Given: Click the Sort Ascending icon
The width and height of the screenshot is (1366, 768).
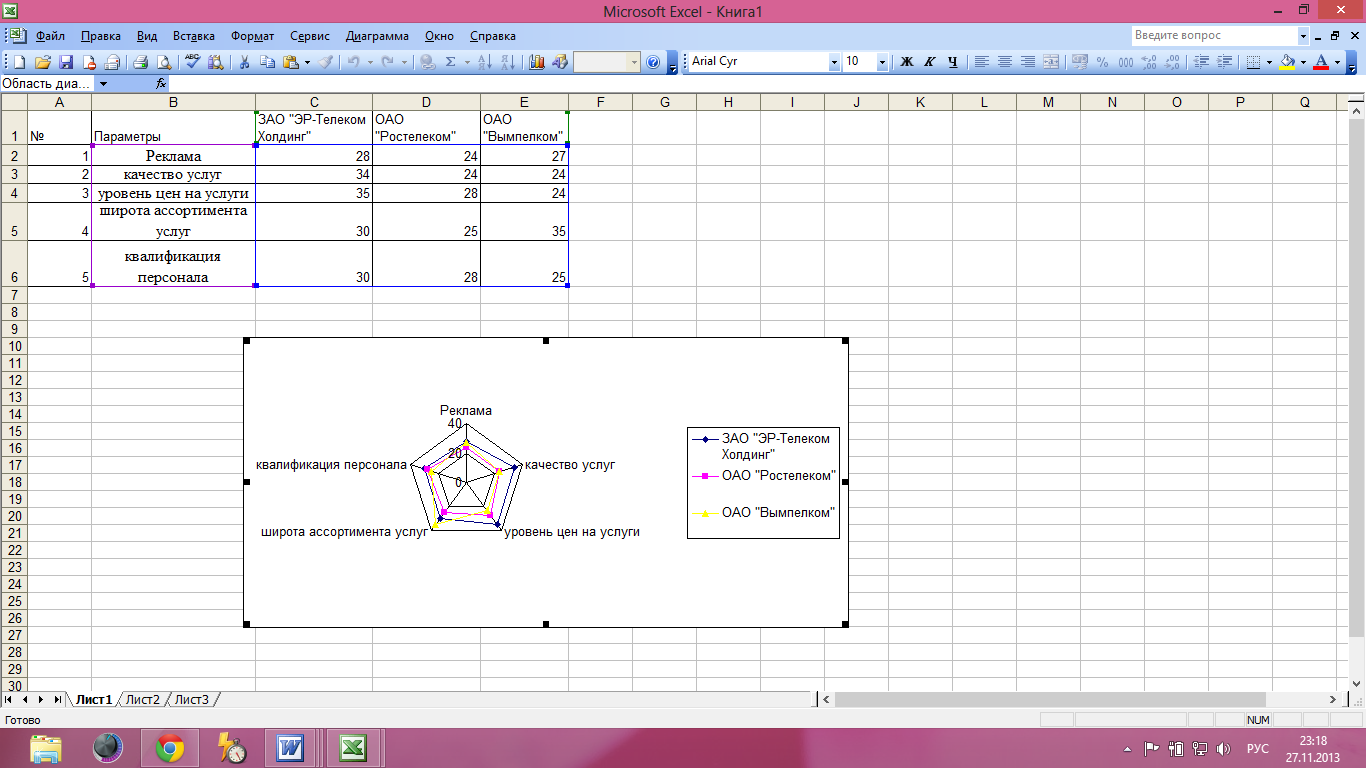Looking at the screenshot, I should pos(485,62).
